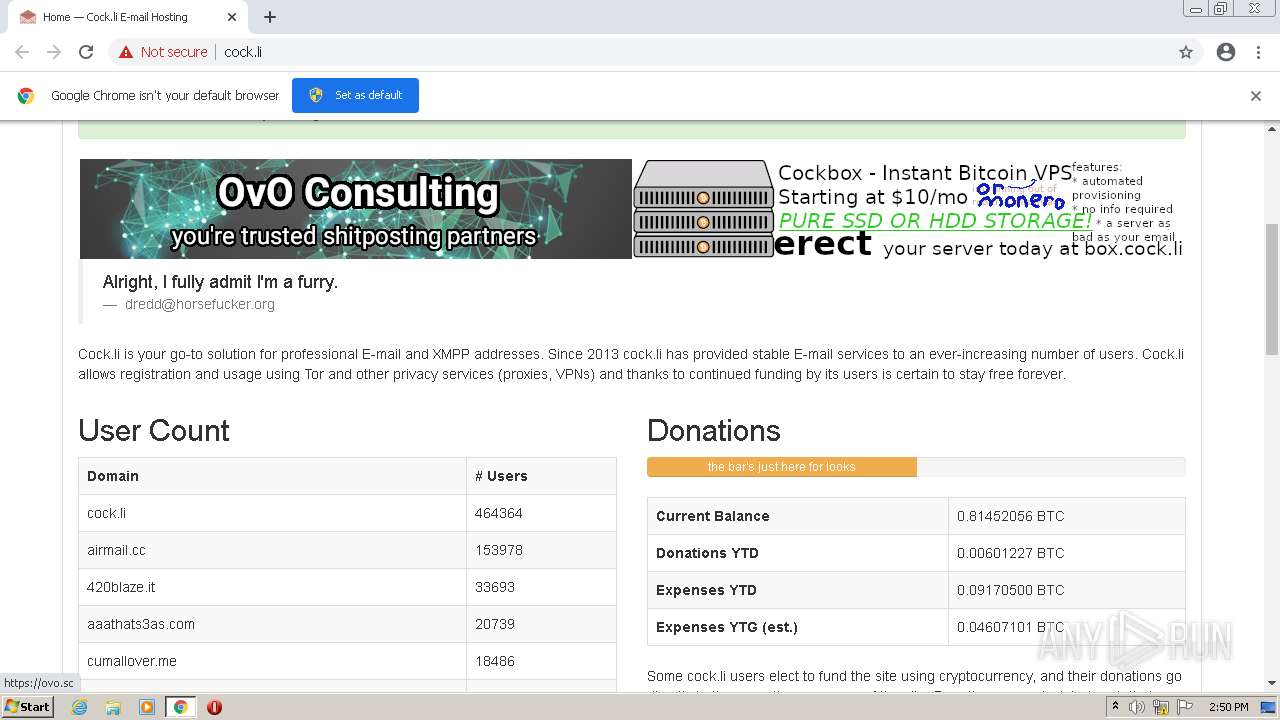Click the scrollbar up arrow
This screenshot has height=720, width=1280.
1272,129
